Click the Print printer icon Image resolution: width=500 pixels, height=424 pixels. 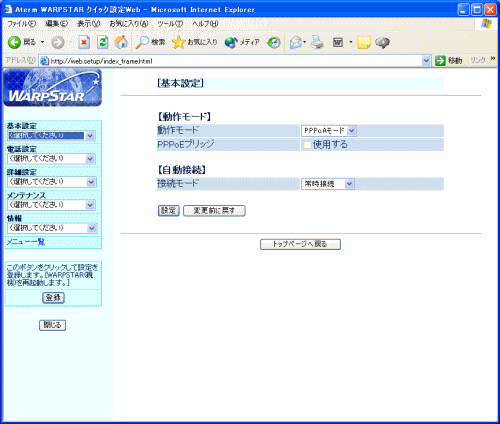click(x=317, y=42)
